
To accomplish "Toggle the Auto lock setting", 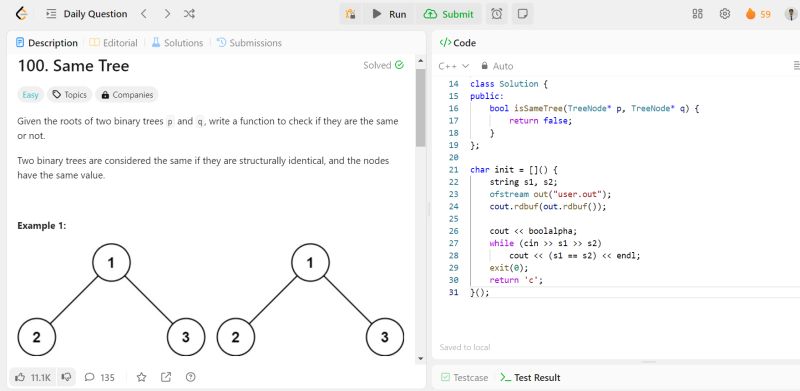I will (497, 66).
